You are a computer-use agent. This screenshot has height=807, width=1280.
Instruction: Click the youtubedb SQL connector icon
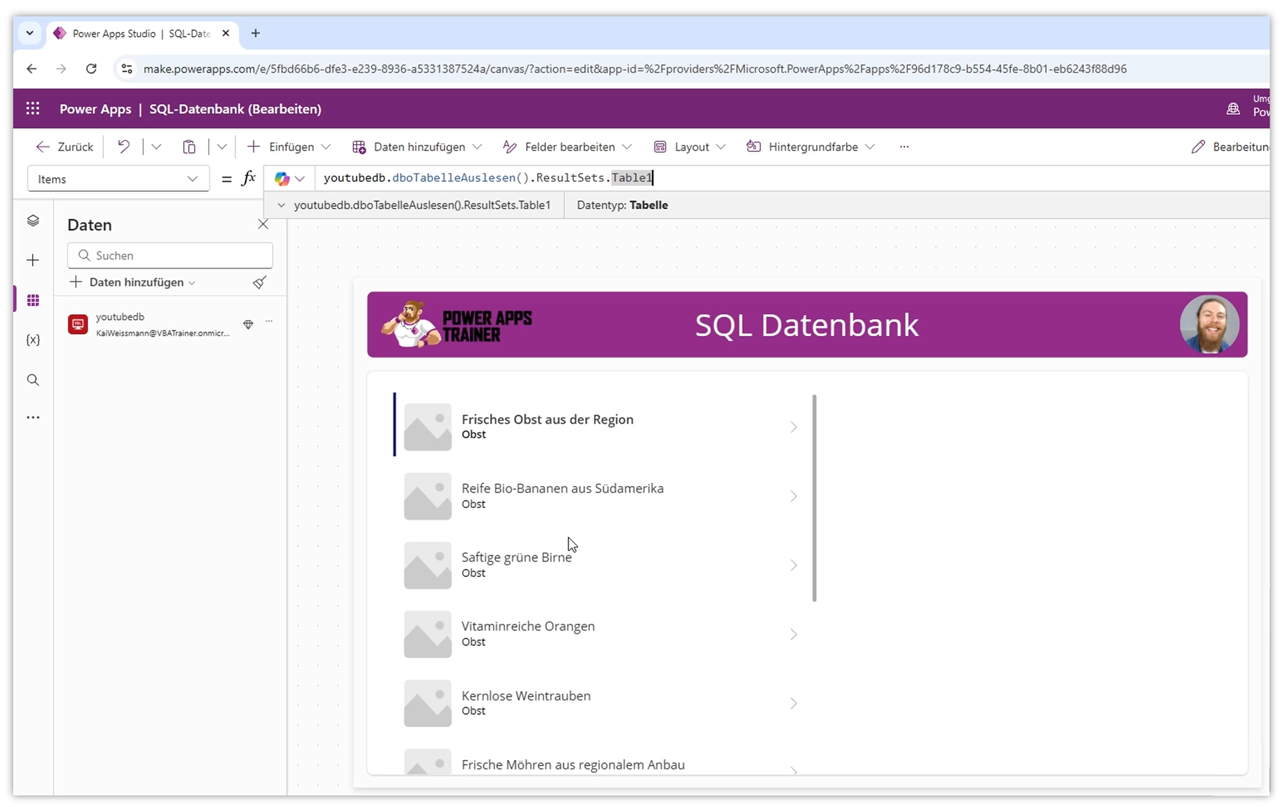point(78,324)
